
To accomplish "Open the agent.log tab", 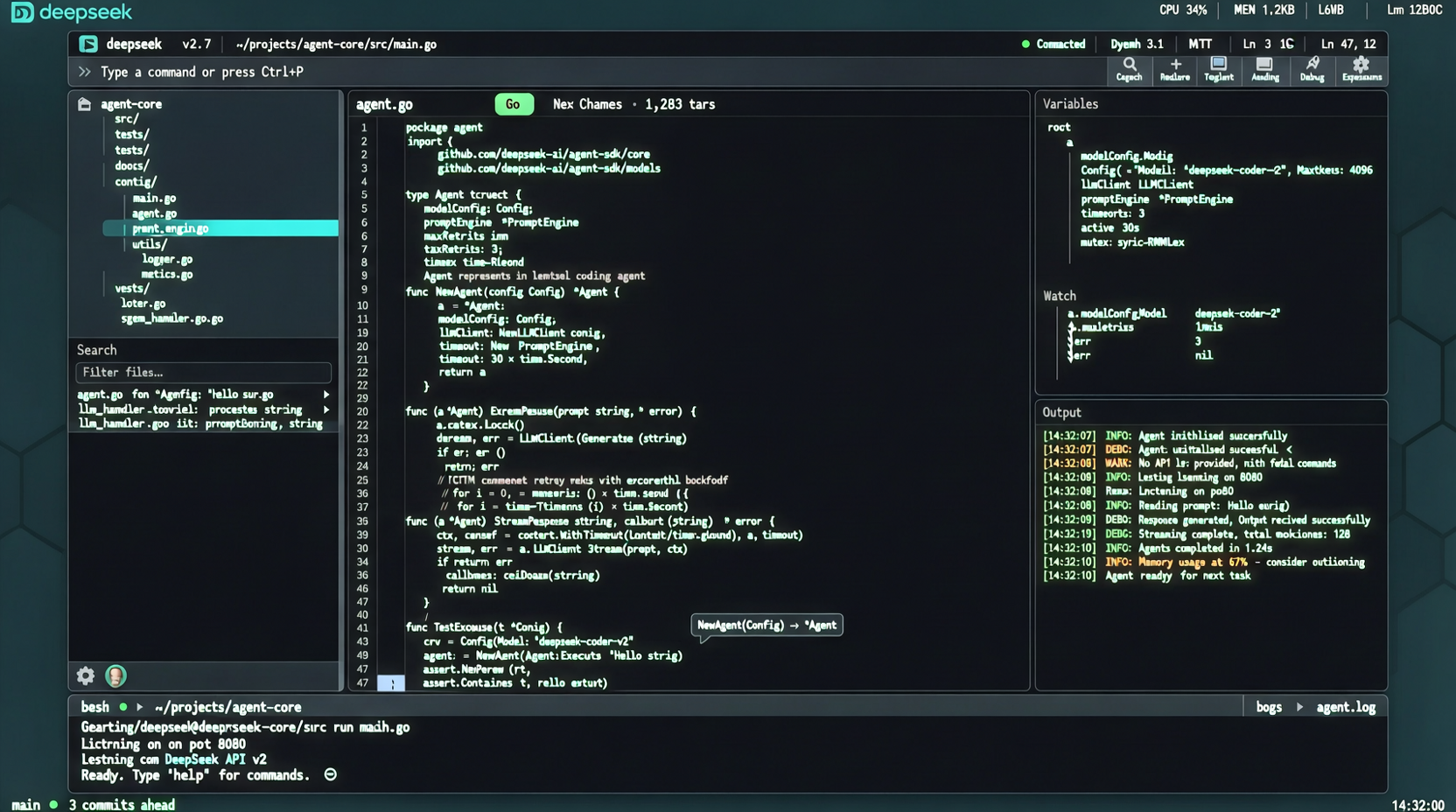I will [1346, 707].
